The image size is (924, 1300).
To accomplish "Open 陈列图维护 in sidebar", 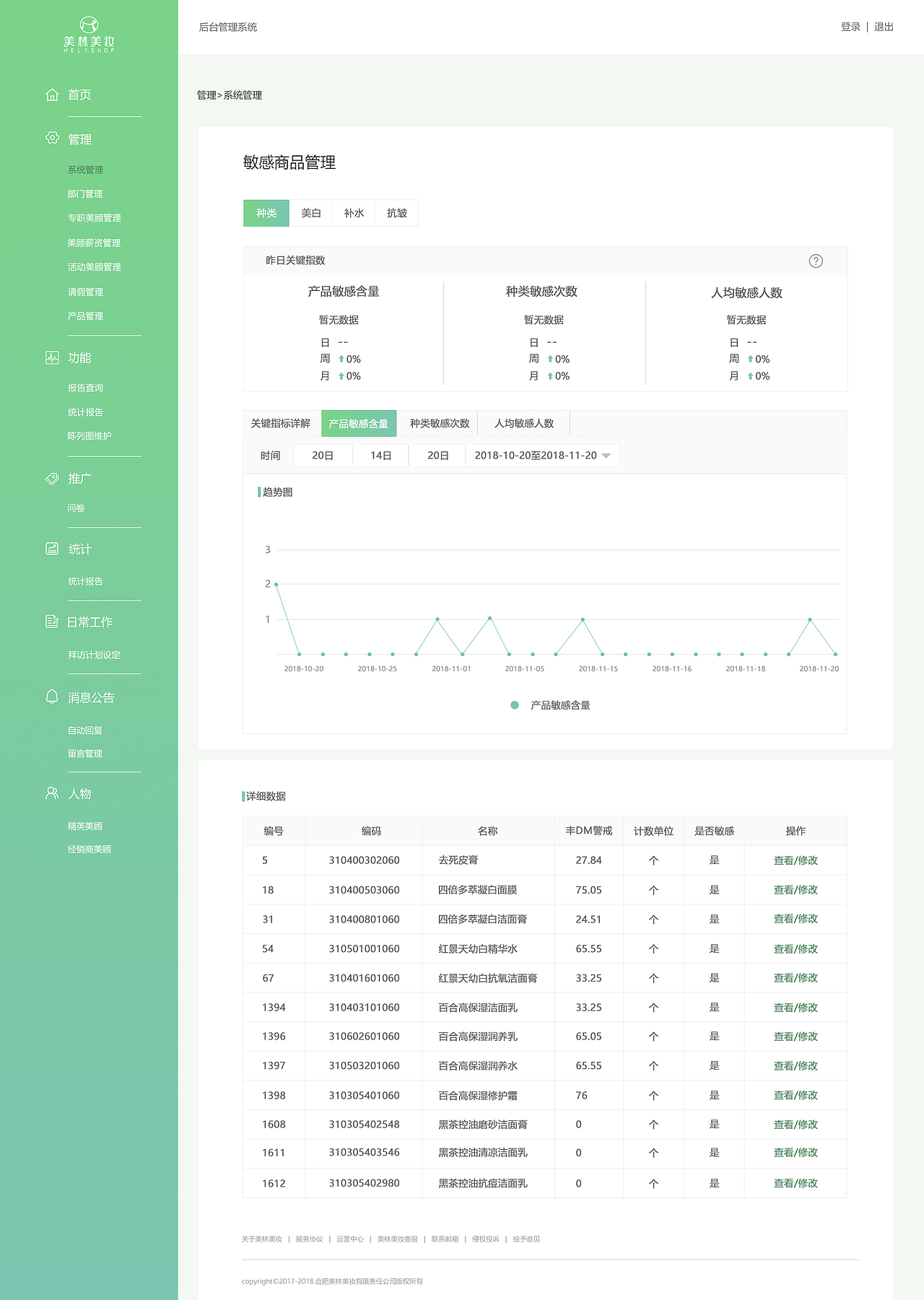I will pyautogui.click(x=90, y=435).
